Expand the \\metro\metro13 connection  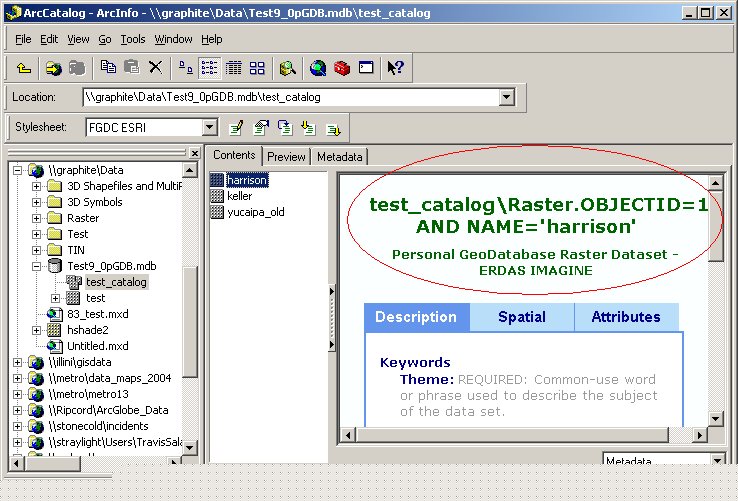(x=17, y=395)
